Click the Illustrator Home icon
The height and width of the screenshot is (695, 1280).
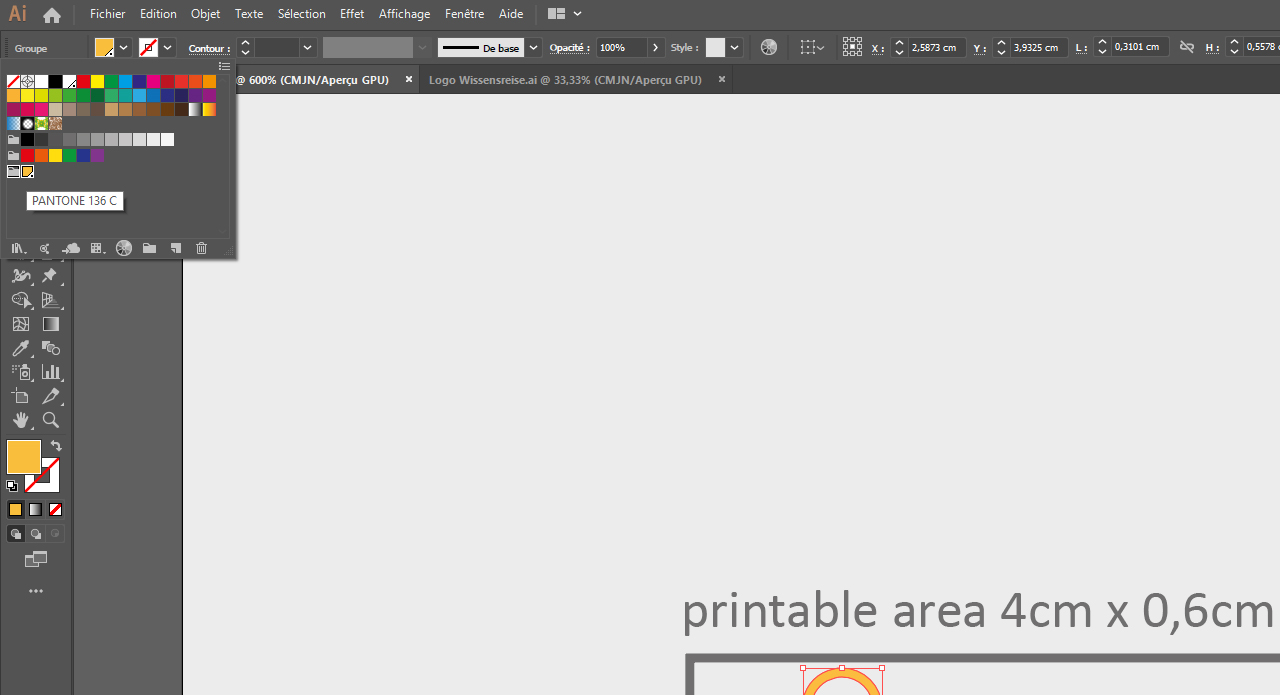52,15
